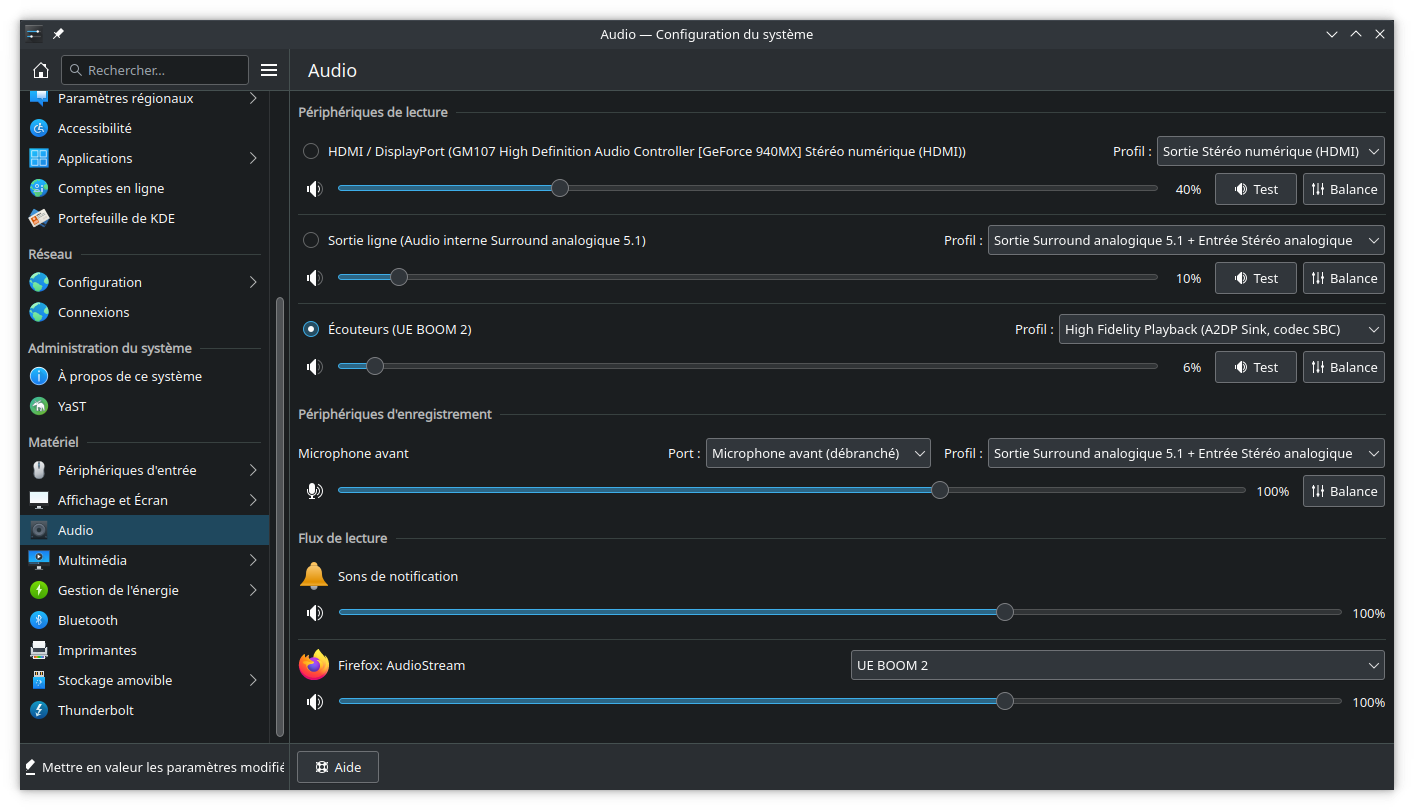
Task: Click the HDMI volume slider handle
Action: [560, 188]
